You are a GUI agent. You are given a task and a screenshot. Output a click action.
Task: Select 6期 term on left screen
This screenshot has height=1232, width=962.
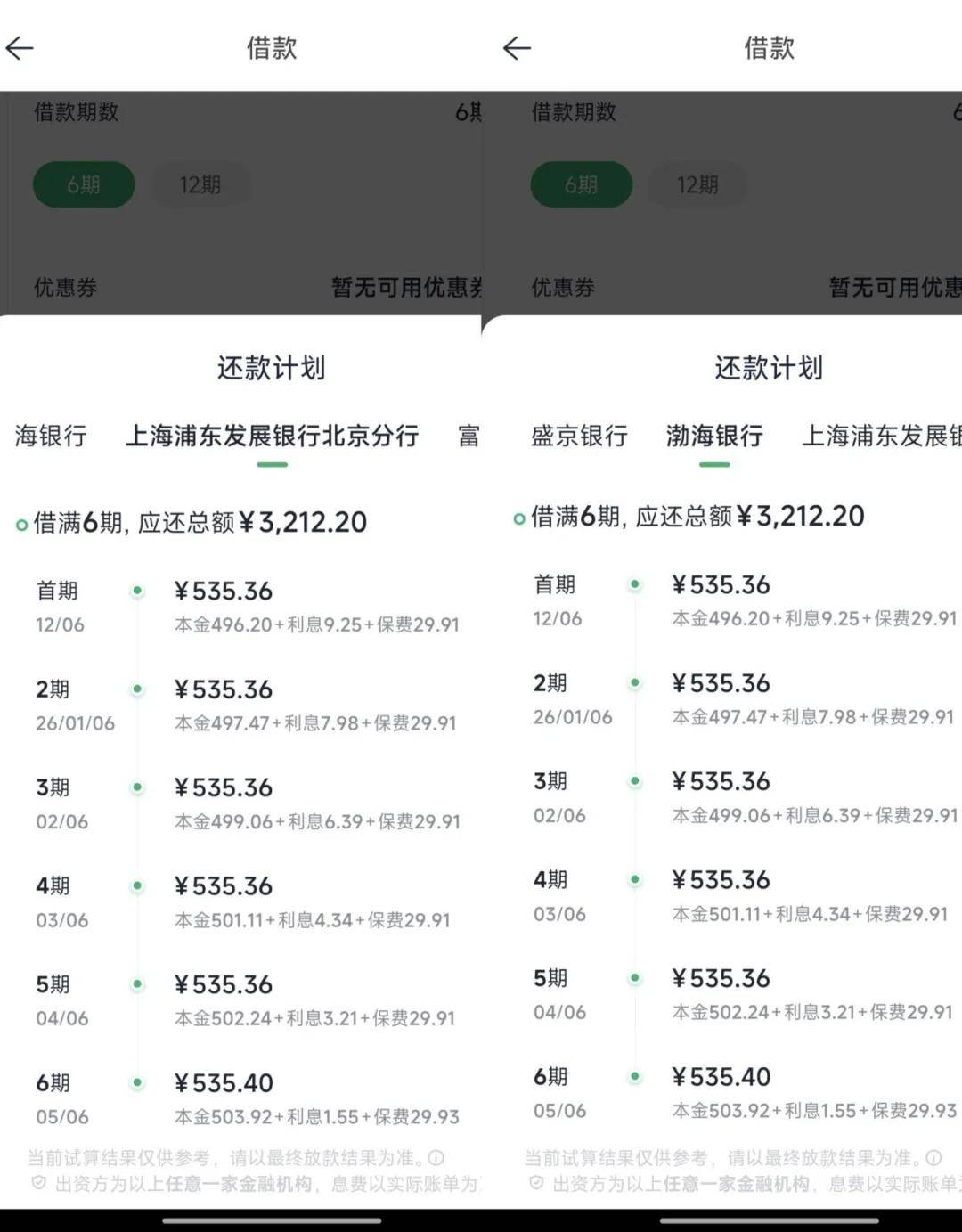[x=84, y=184]
